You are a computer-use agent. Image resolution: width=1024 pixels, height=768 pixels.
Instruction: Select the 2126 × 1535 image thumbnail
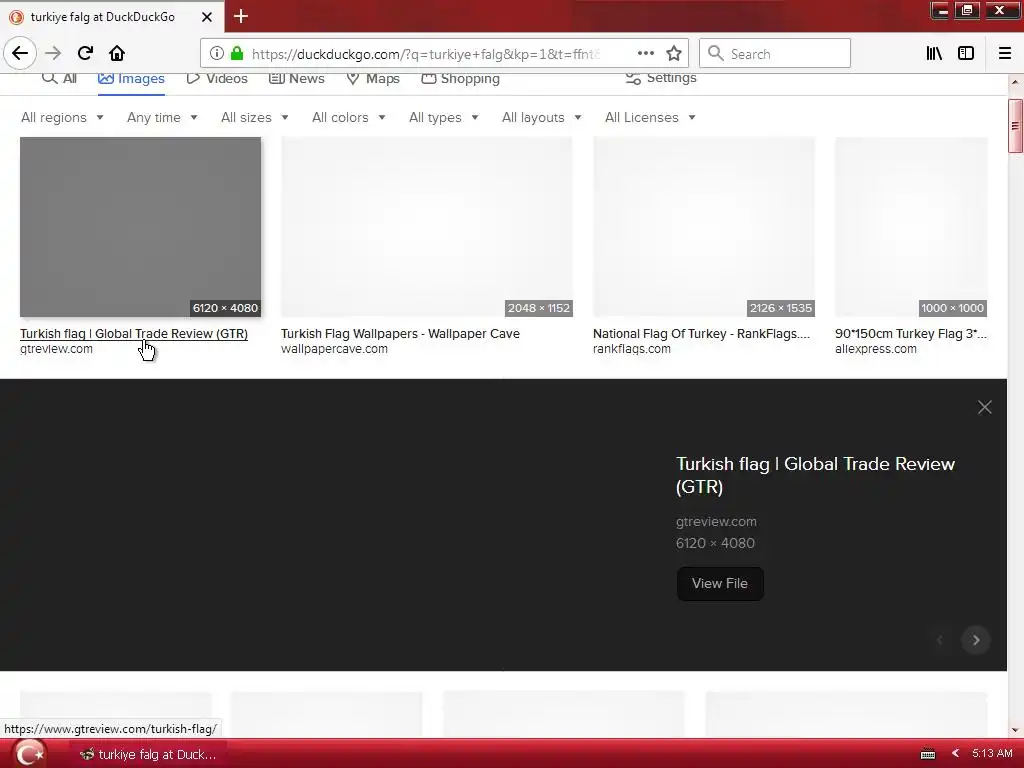(704, 227)
